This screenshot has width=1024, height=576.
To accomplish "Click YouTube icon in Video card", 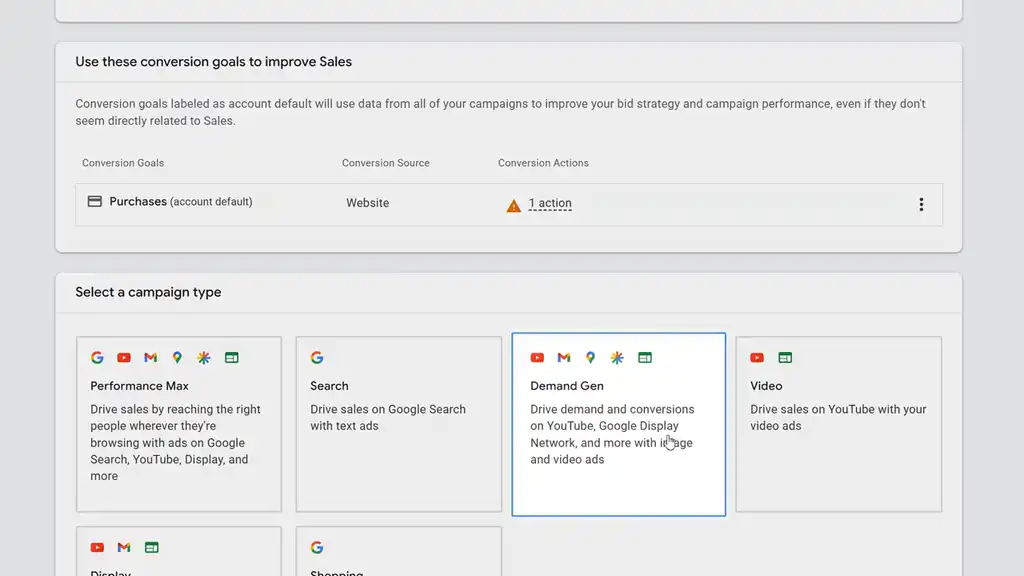I will [757, 357].
